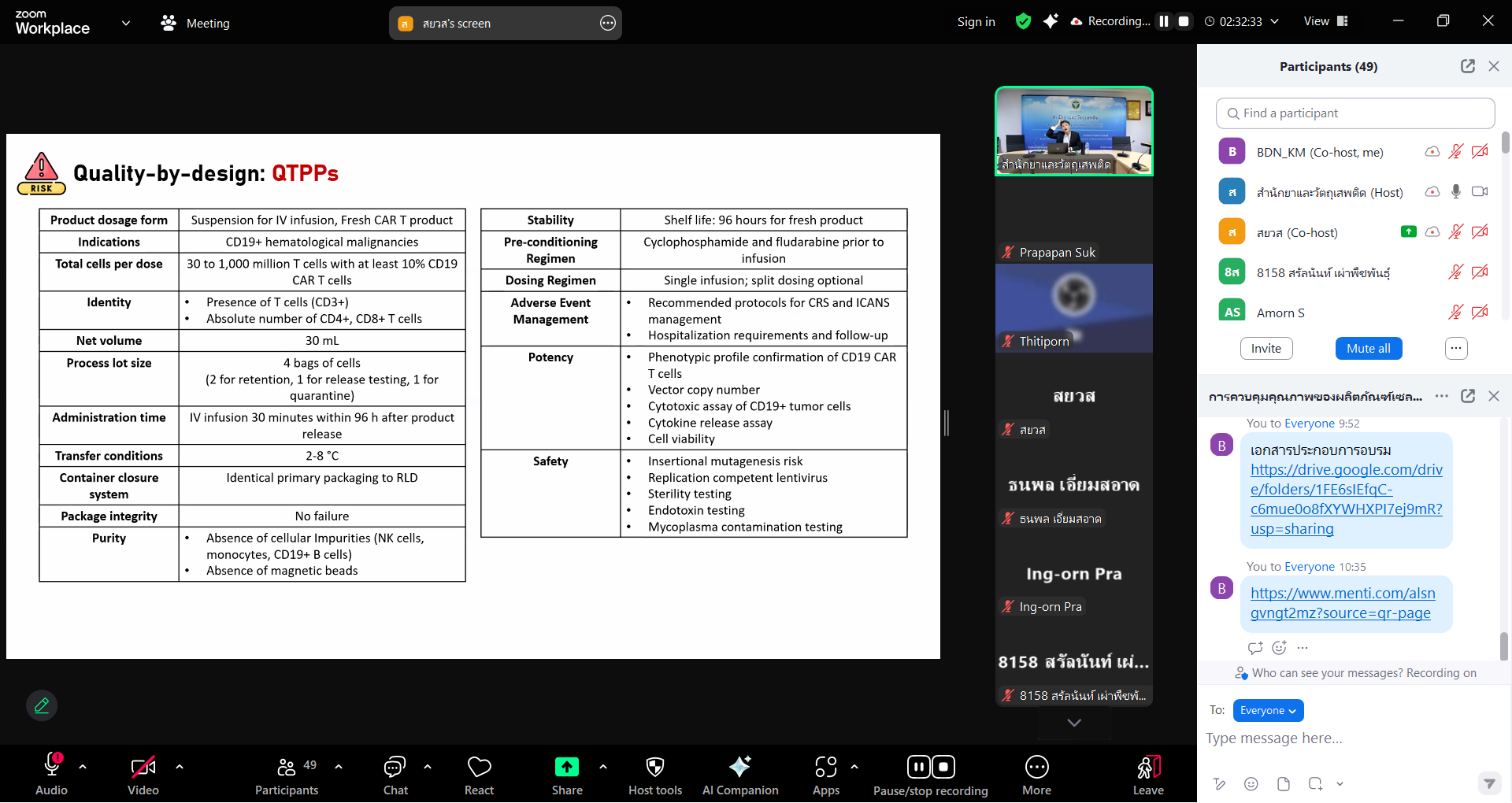Click the annotate pencil icon
This screenshot has width=1512, height=803.
coord(42,705)
